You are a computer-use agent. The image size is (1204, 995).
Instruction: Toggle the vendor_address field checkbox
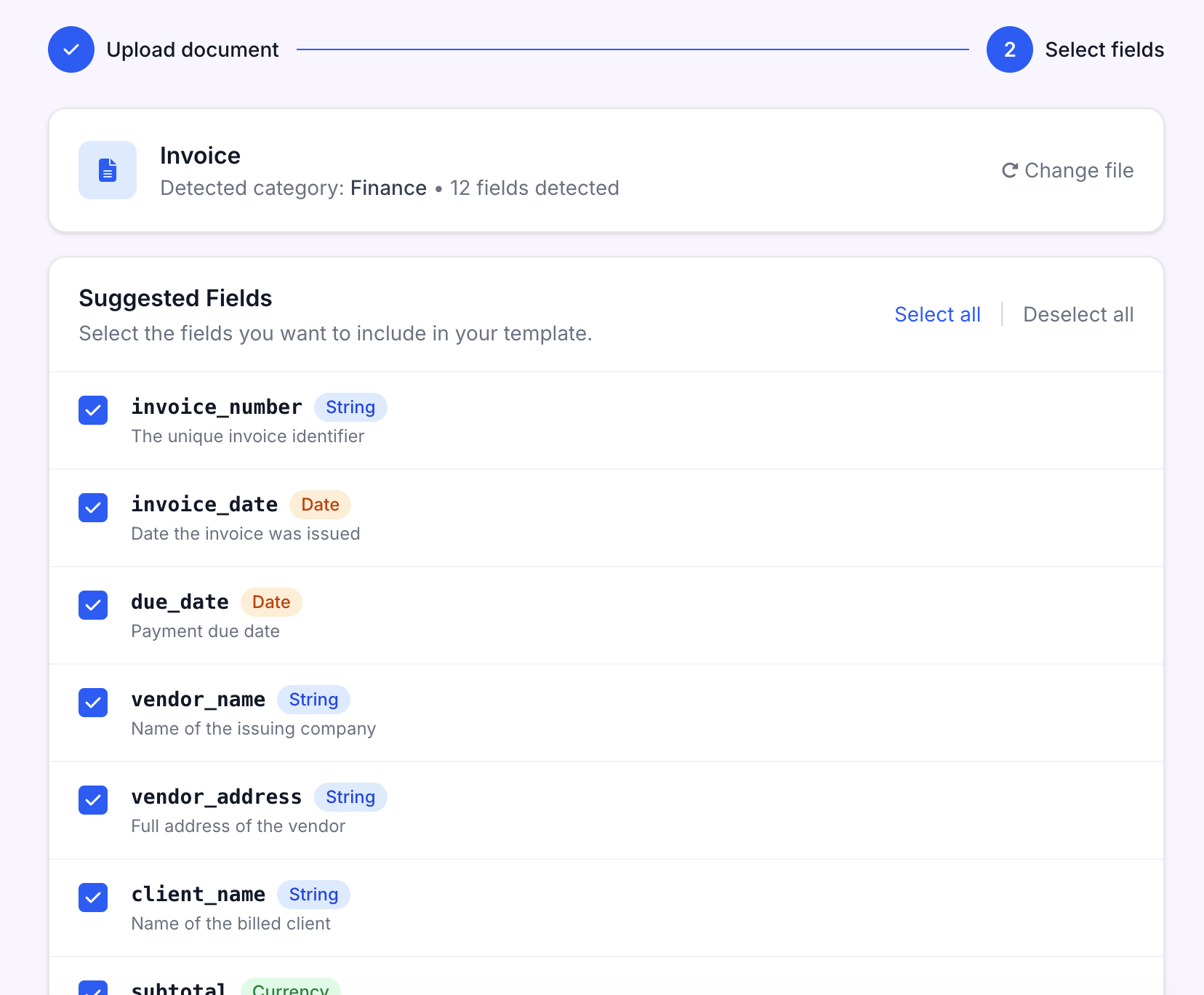pyautogui.click(x=93, y=800)
